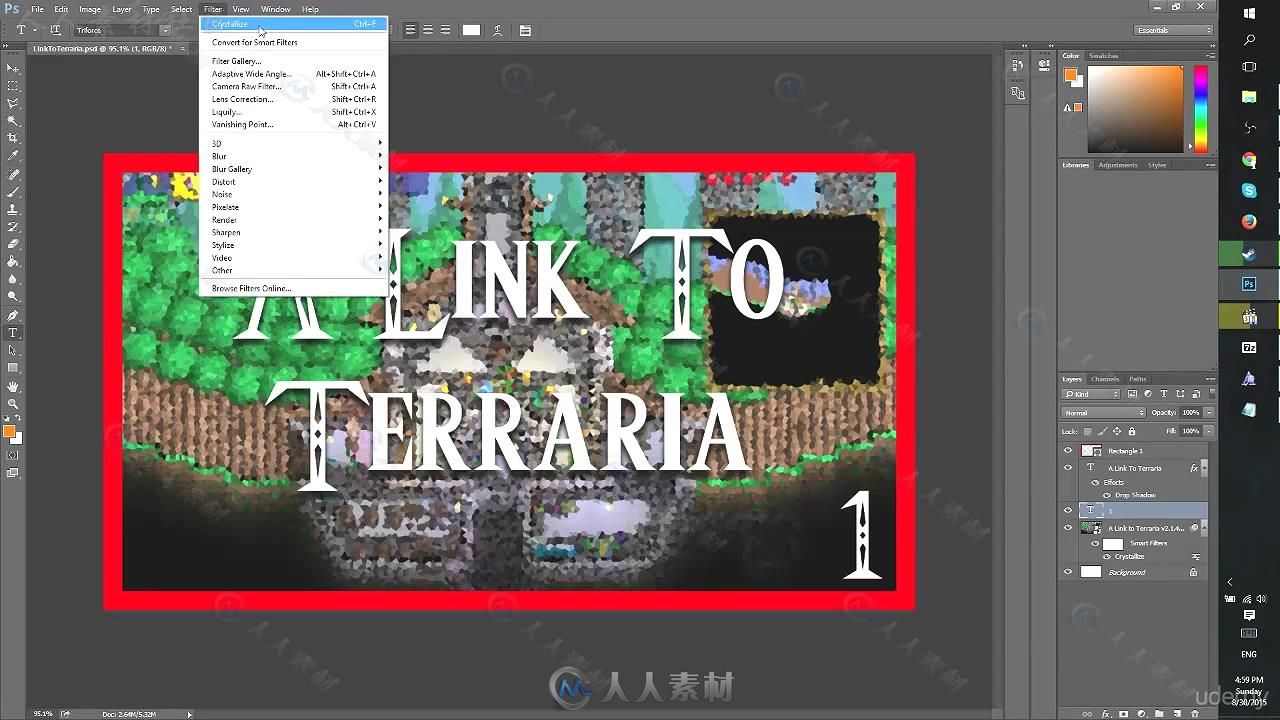Viewport: 1280px width, 720px height.
Task: Select the Magic Wand tool
Action: point(13,120)
